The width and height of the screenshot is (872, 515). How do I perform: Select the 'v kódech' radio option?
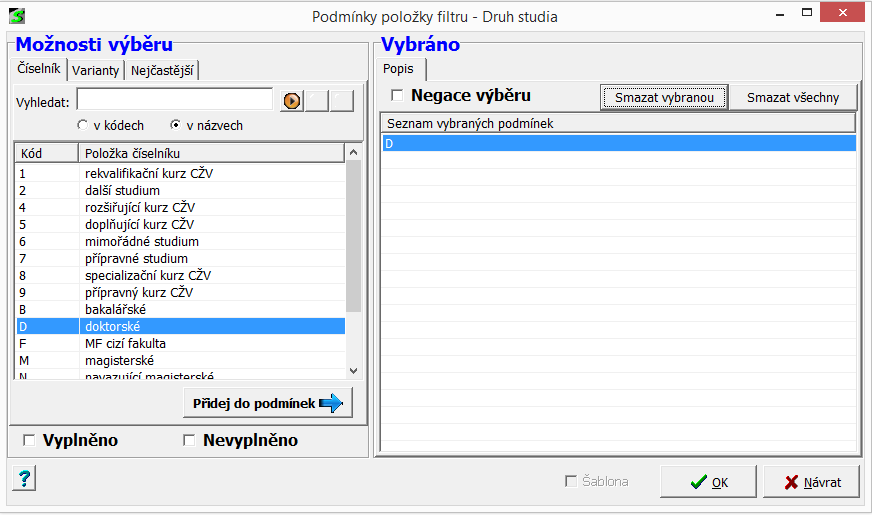point(83,126)
